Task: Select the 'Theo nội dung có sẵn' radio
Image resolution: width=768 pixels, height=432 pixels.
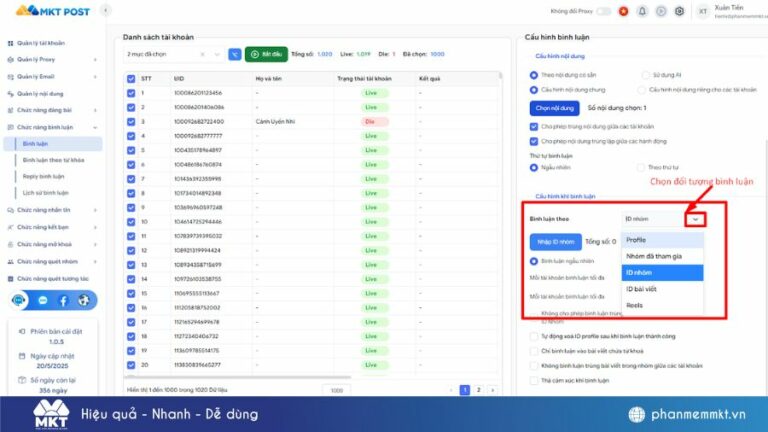Action: point(534,75)
